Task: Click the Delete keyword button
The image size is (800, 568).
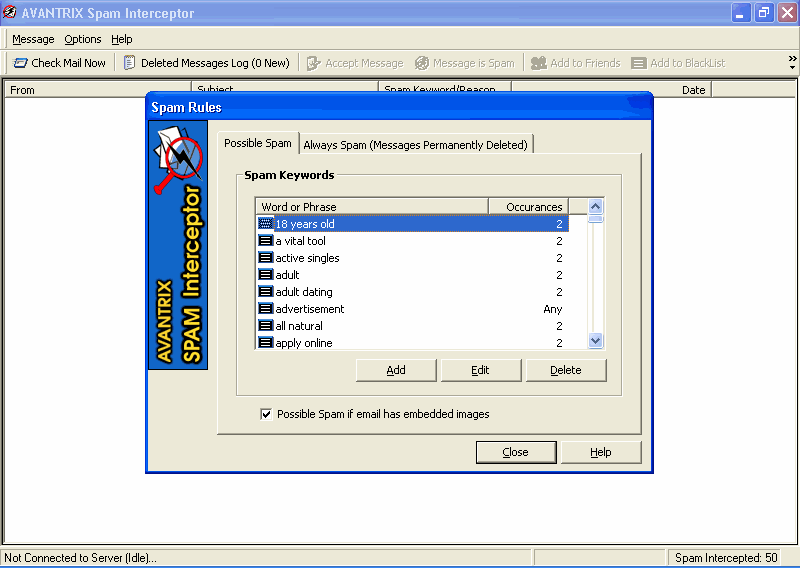Action: click(x=565, y=370)
